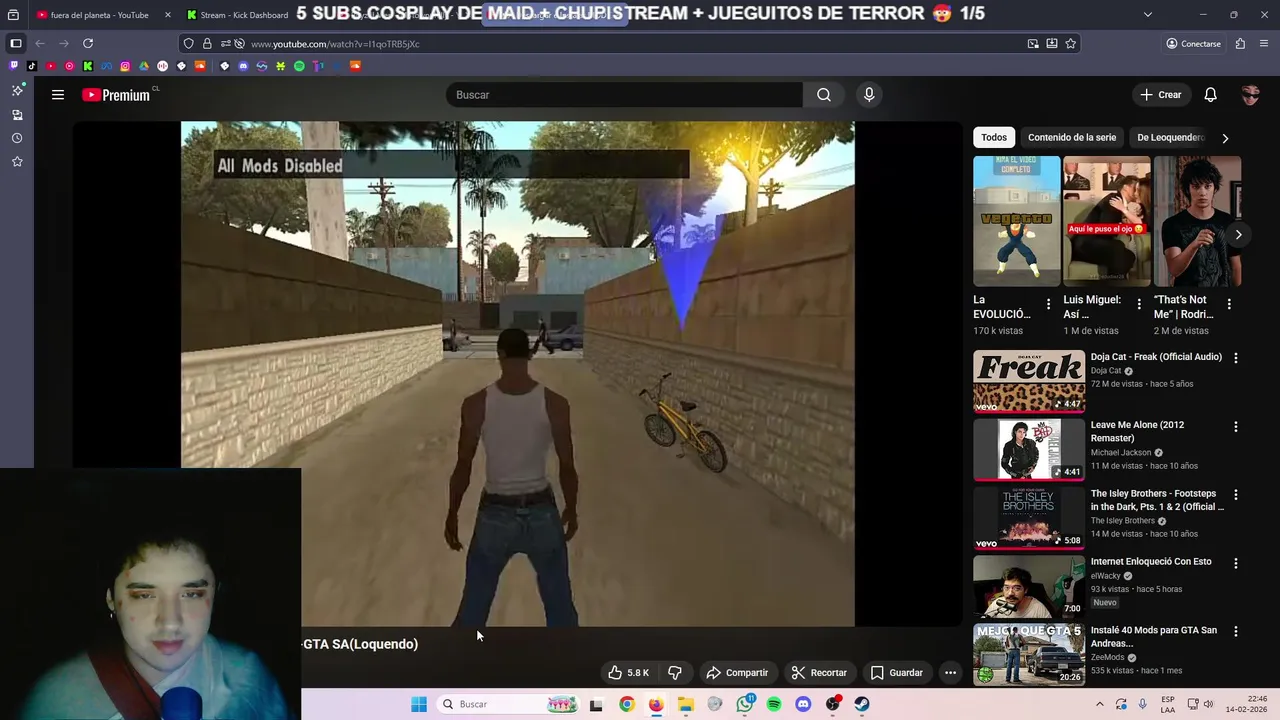Screen dimensions: 1280x720
Task: Open Freak video thumbnail
Action: 1029,381
